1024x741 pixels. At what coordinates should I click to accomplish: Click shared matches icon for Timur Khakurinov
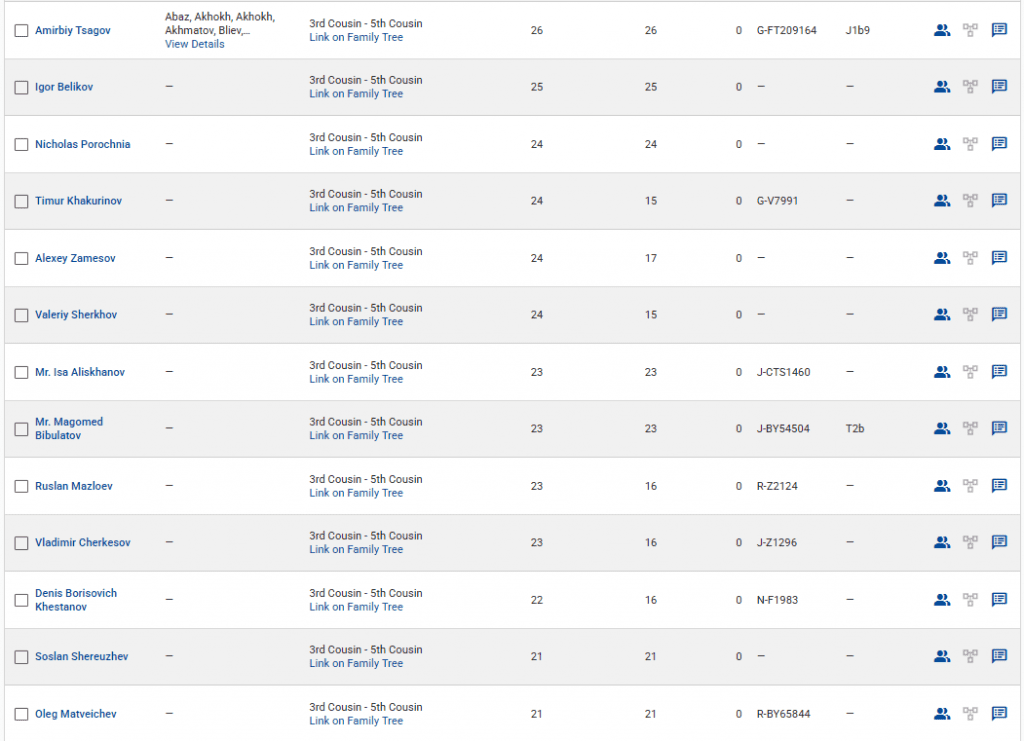tap(941, 201)
